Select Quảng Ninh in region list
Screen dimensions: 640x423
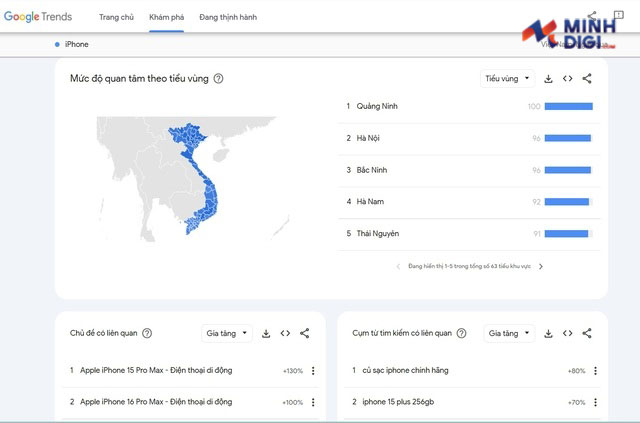point(377,106)
